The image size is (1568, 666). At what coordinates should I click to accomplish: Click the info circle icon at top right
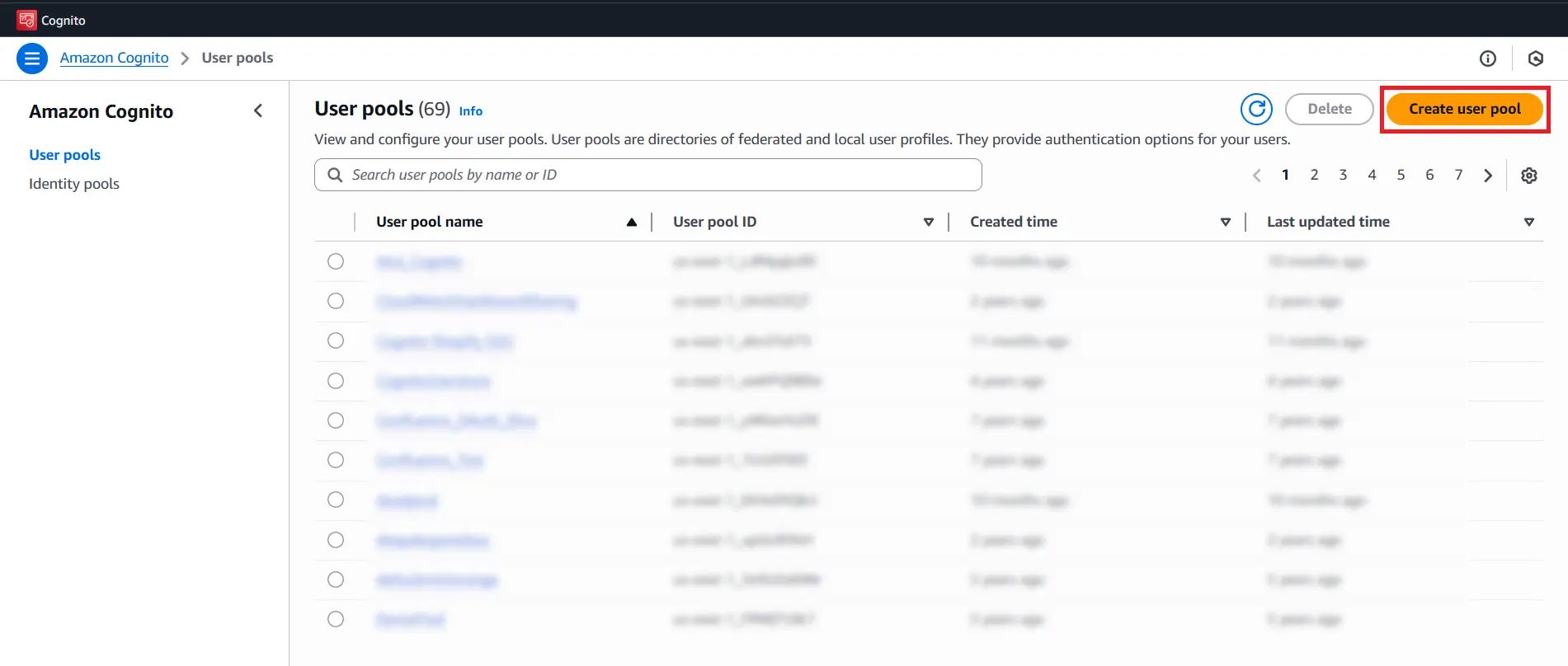1488,59
